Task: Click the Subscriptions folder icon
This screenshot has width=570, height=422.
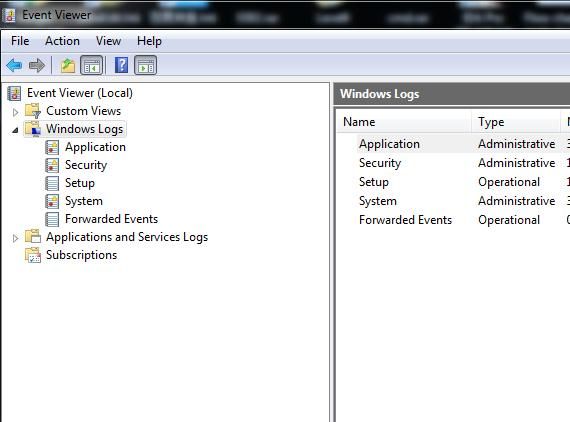Action: pos(33,255)
